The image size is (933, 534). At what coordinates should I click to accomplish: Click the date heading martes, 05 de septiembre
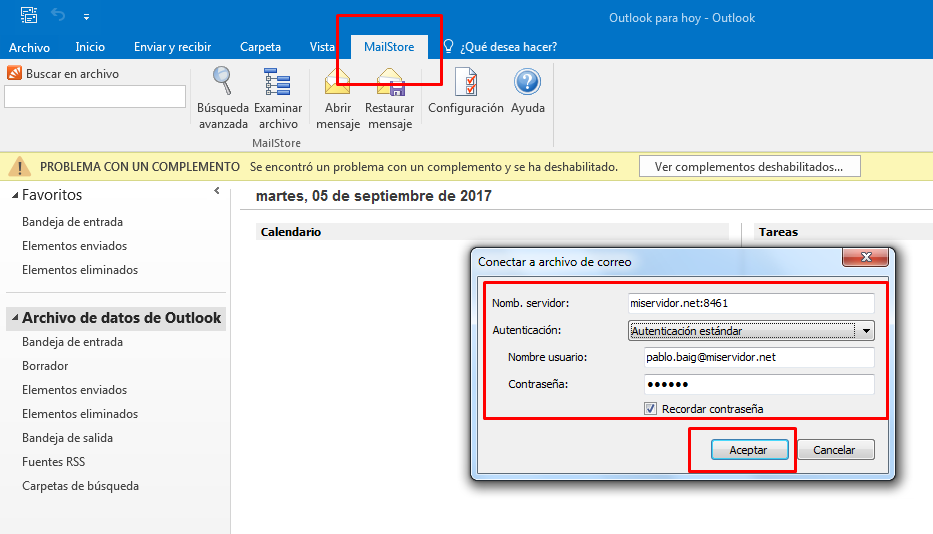pos(374,196)
